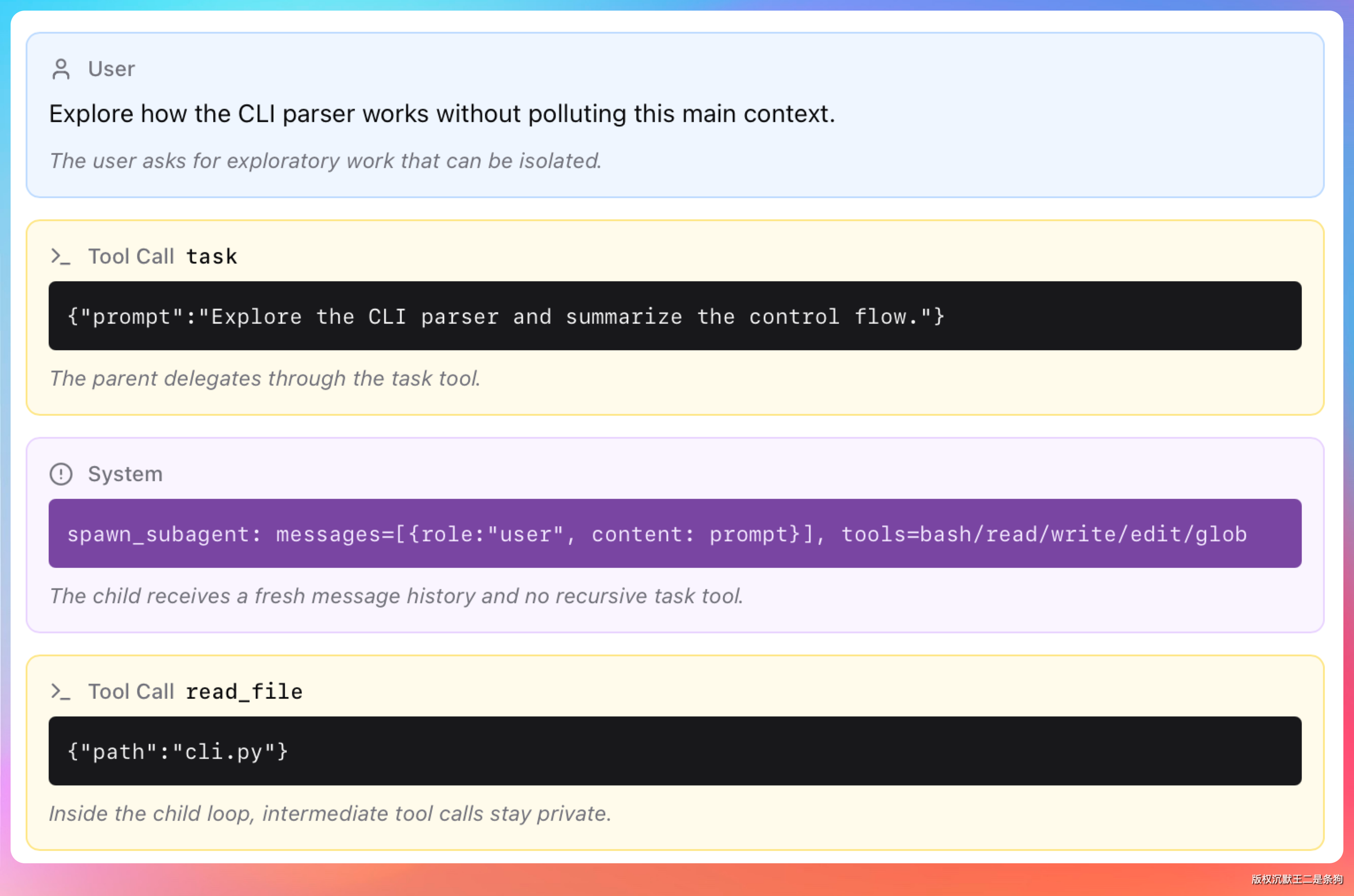Click the terminal icon beside read_file
1354x896 pixels.
(x=61, y=691)
